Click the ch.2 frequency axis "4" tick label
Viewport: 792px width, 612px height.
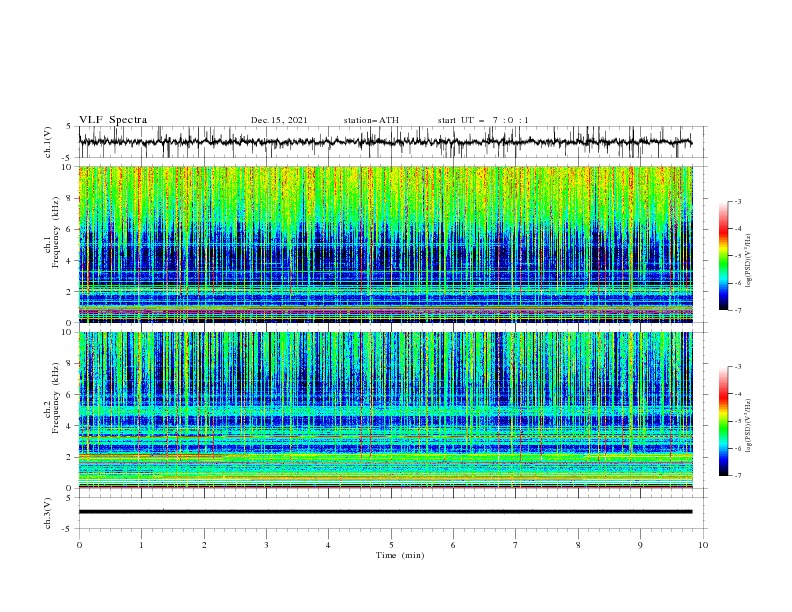tap(69, 426)
